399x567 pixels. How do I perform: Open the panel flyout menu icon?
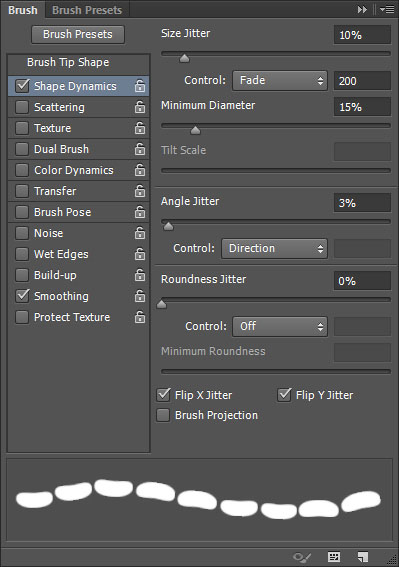point(387,10)
